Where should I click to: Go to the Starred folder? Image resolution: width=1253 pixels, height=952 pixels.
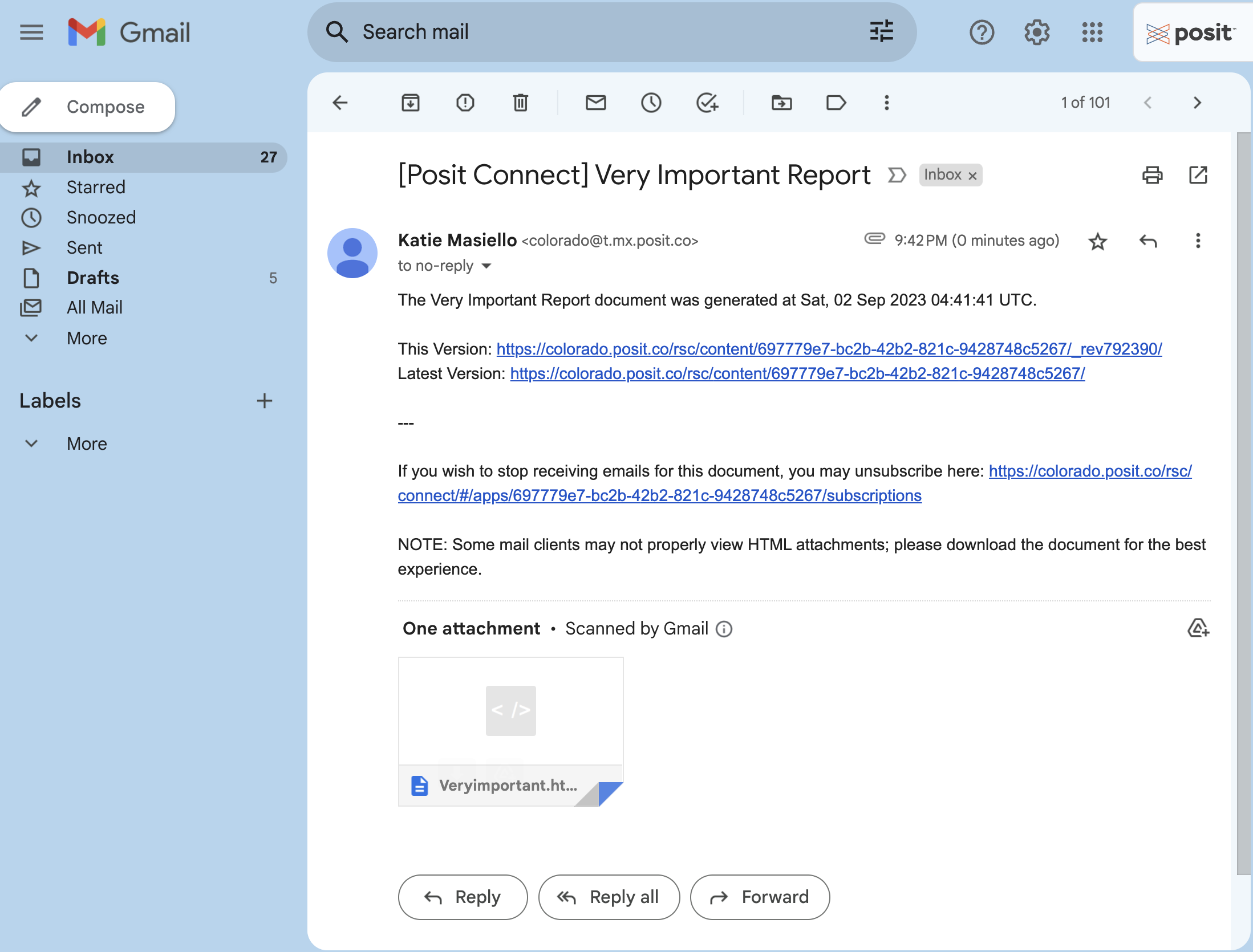(x=96, y=187)
